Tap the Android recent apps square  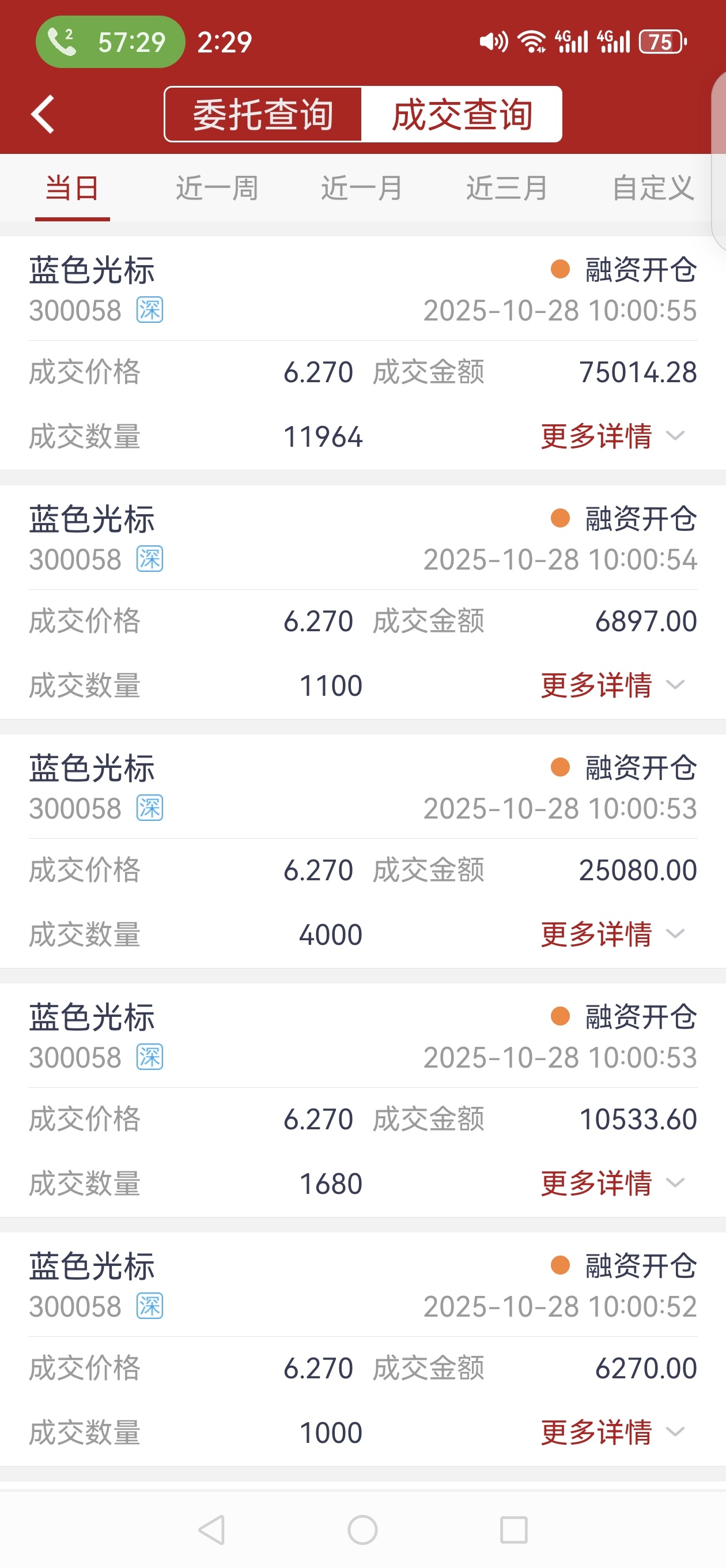(x=513, y=1529)
